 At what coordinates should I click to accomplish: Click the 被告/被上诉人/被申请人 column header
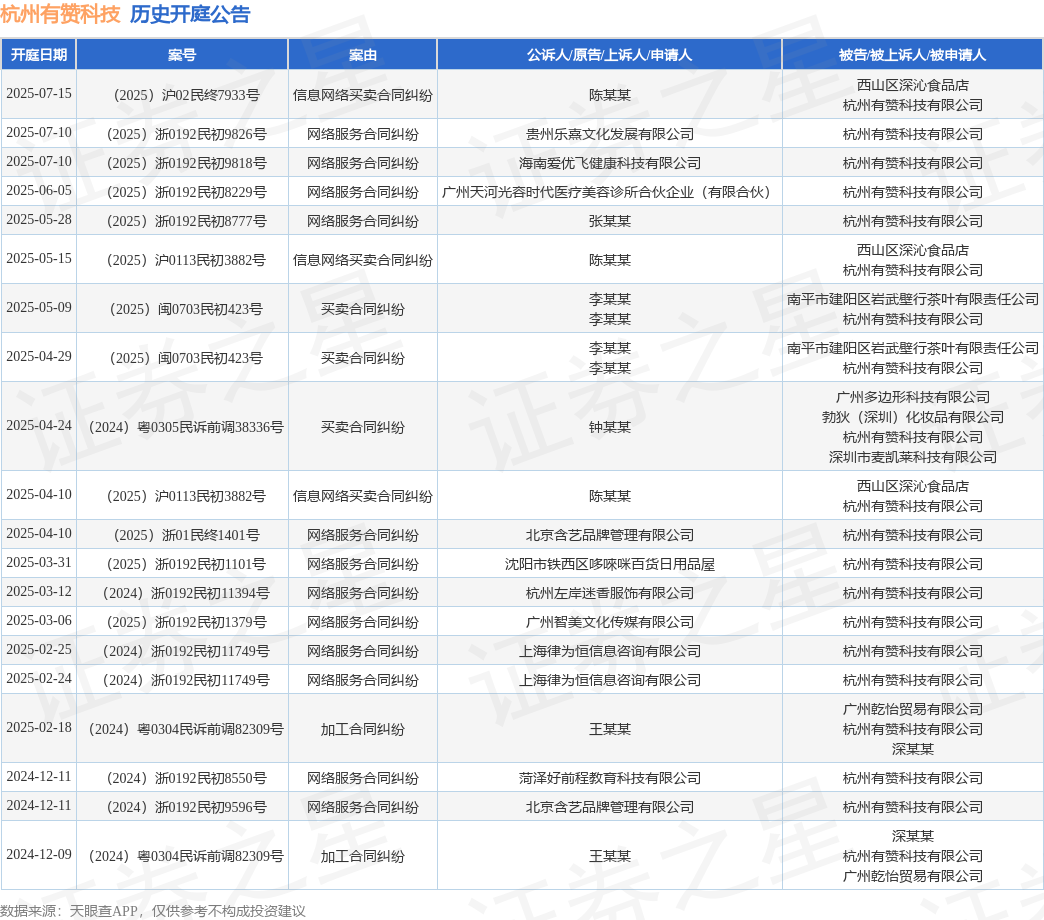(x=912, y=55)
